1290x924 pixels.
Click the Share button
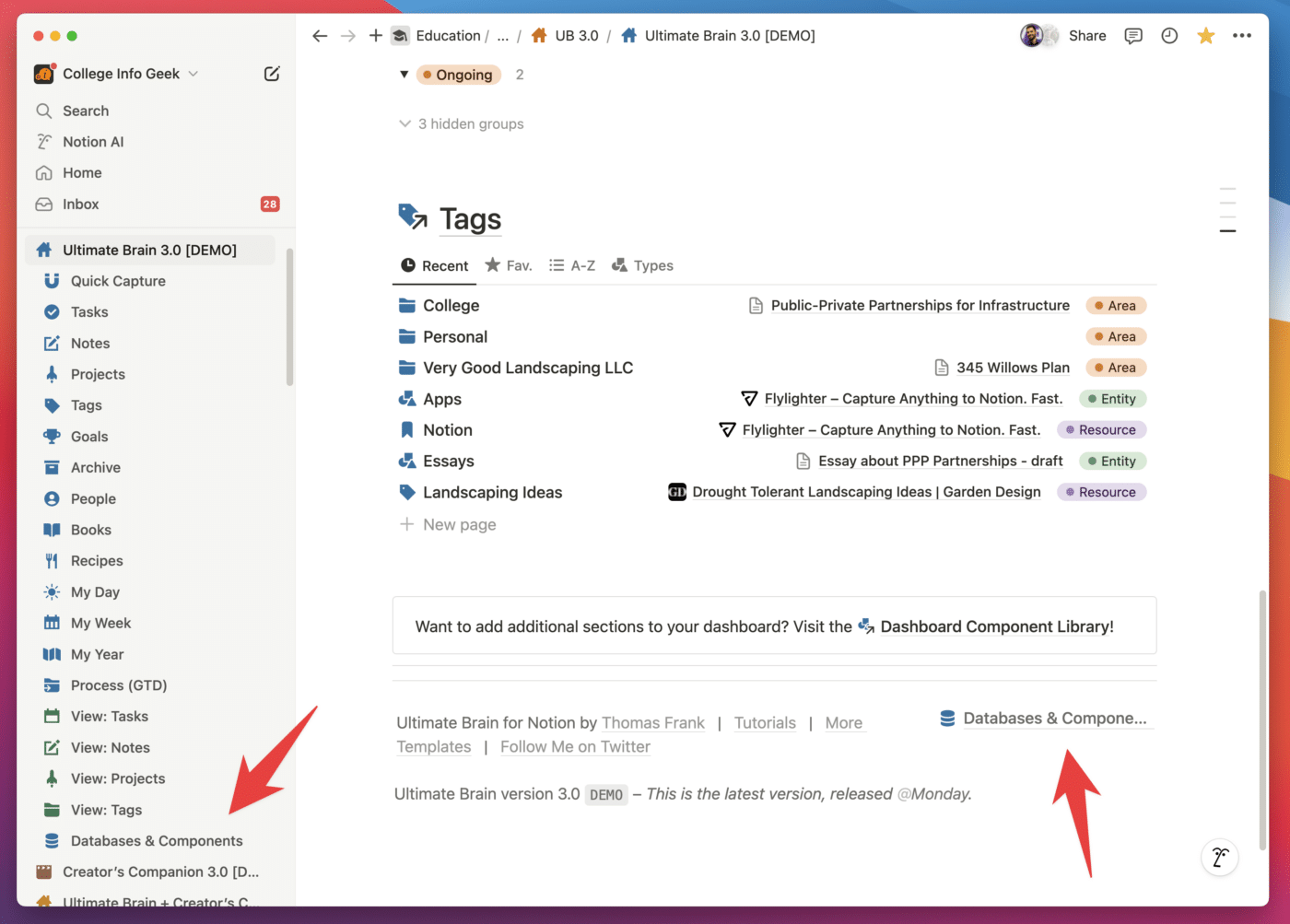pos(1087,36)
